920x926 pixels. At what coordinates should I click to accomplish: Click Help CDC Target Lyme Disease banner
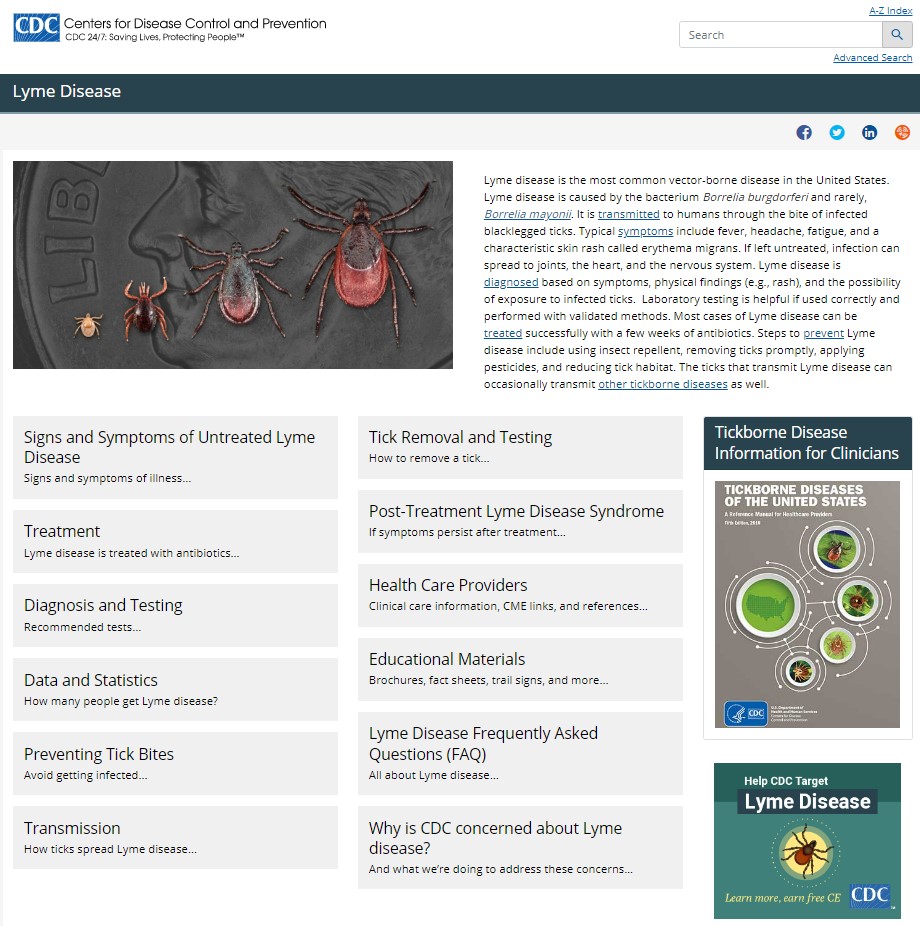[807, 840]
